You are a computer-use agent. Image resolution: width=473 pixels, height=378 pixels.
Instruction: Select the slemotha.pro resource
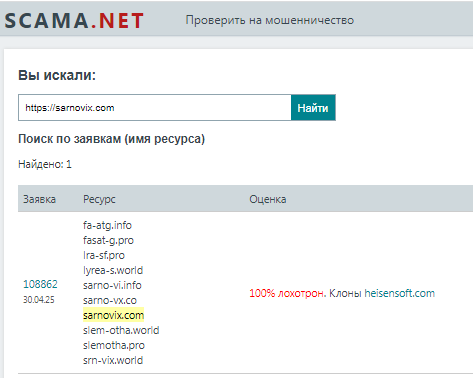pos(114,345)
